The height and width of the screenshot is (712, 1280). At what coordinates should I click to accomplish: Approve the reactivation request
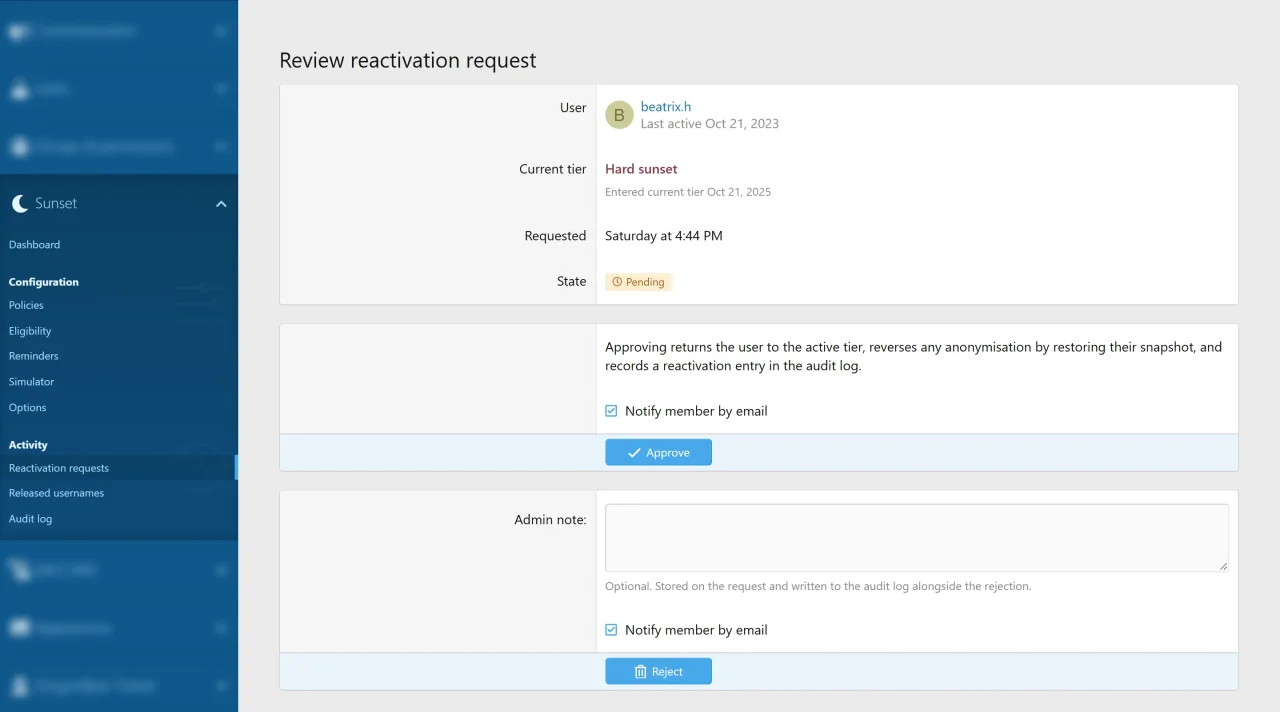pos(658,453)
